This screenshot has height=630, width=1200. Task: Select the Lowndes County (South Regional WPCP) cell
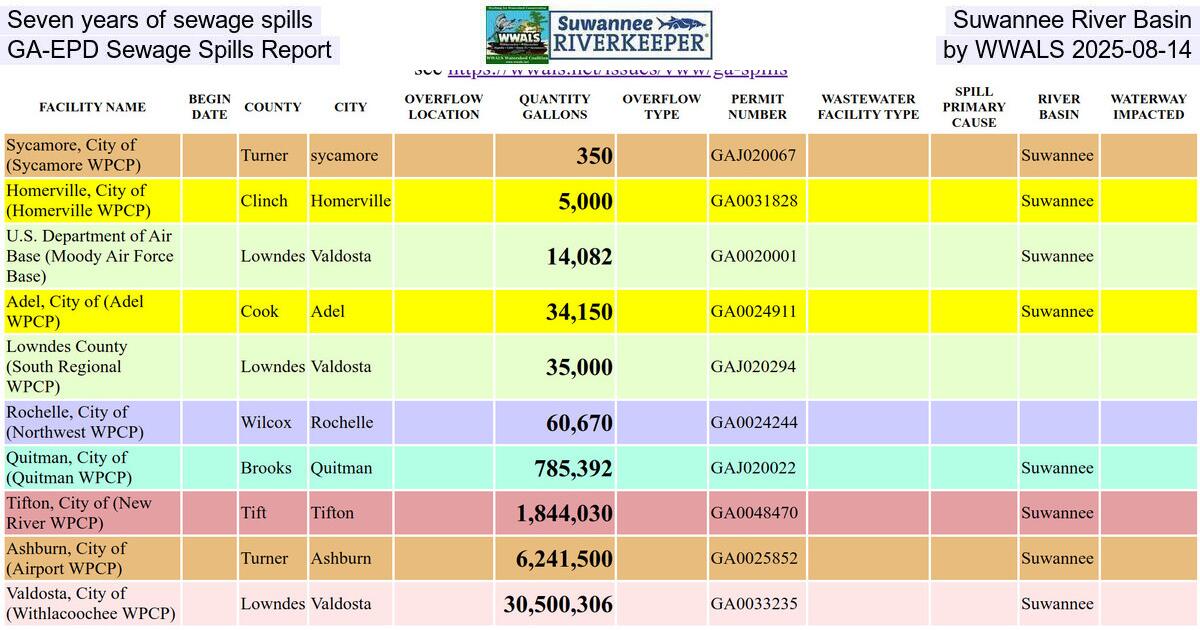(x=93, y=366)
